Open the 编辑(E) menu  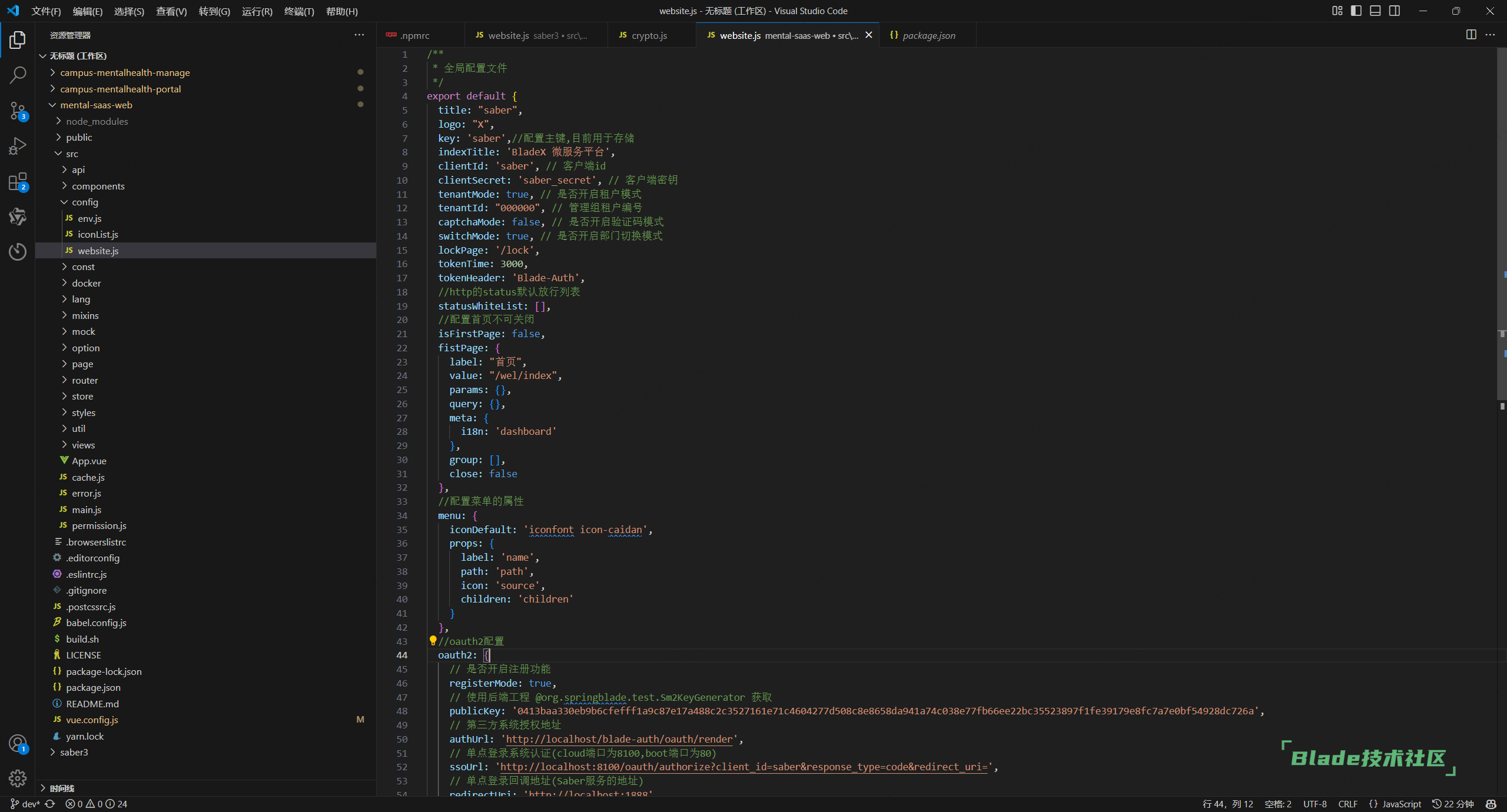coord(88,11)
